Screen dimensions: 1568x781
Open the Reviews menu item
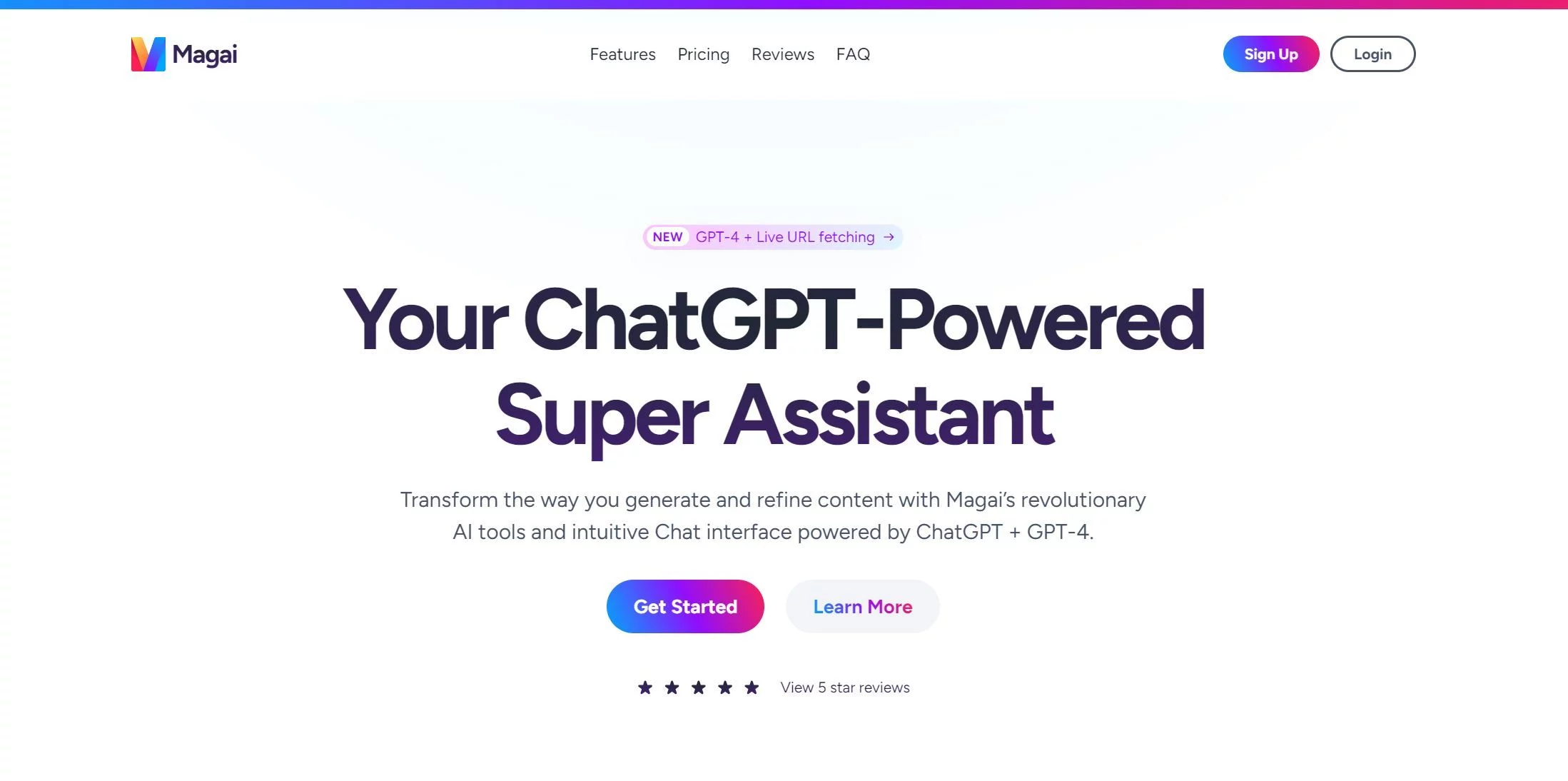coord(783,54)
